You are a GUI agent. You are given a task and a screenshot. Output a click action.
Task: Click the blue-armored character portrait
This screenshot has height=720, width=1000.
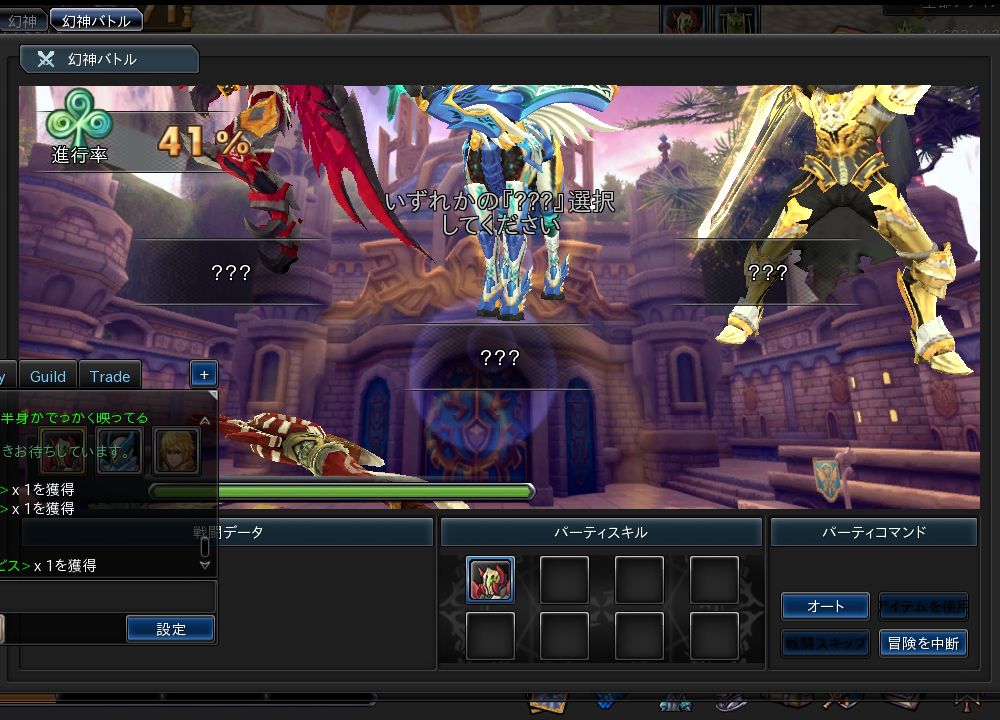click(119, 451)
